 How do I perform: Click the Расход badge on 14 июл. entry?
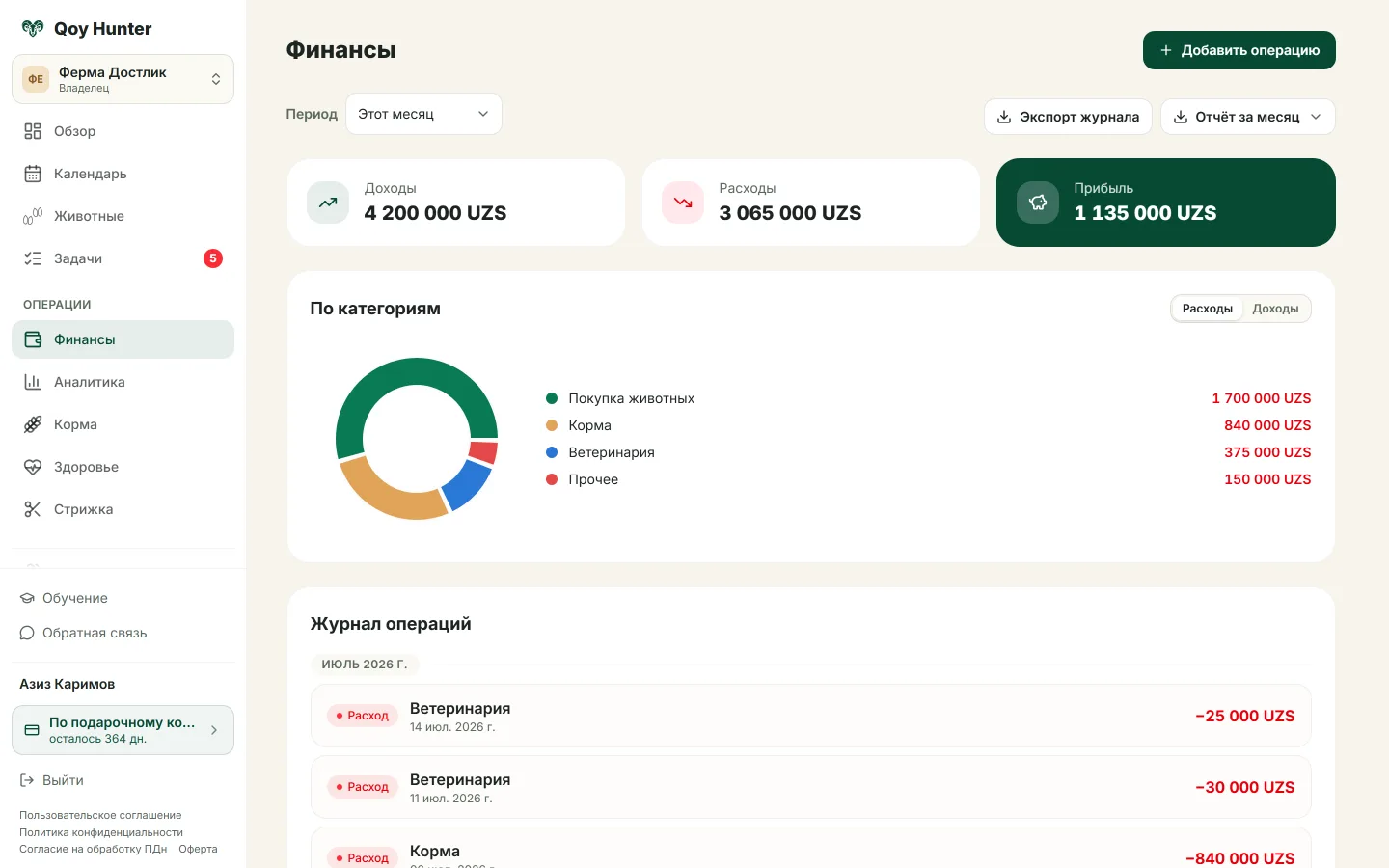click(363, 716)
